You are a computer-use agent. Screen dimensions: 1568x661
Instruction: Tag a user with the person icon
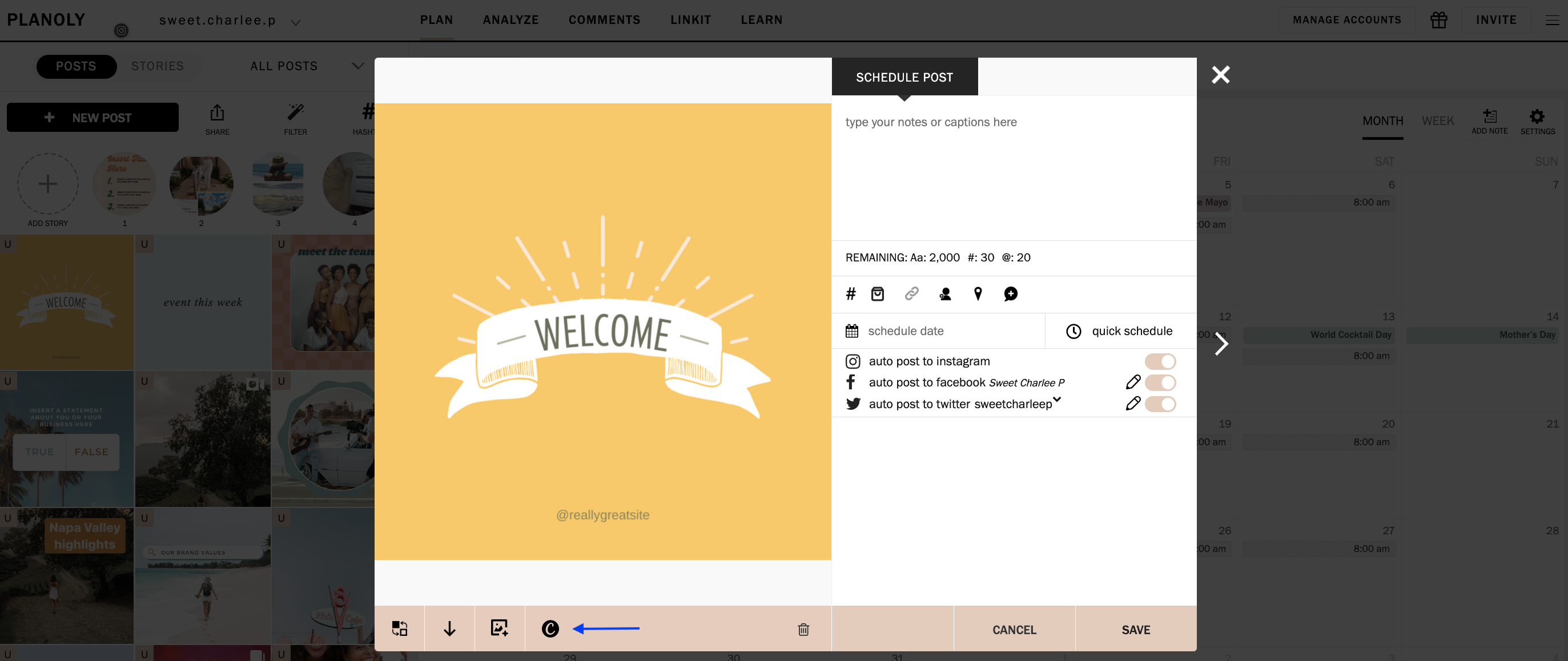pos(944,294)
